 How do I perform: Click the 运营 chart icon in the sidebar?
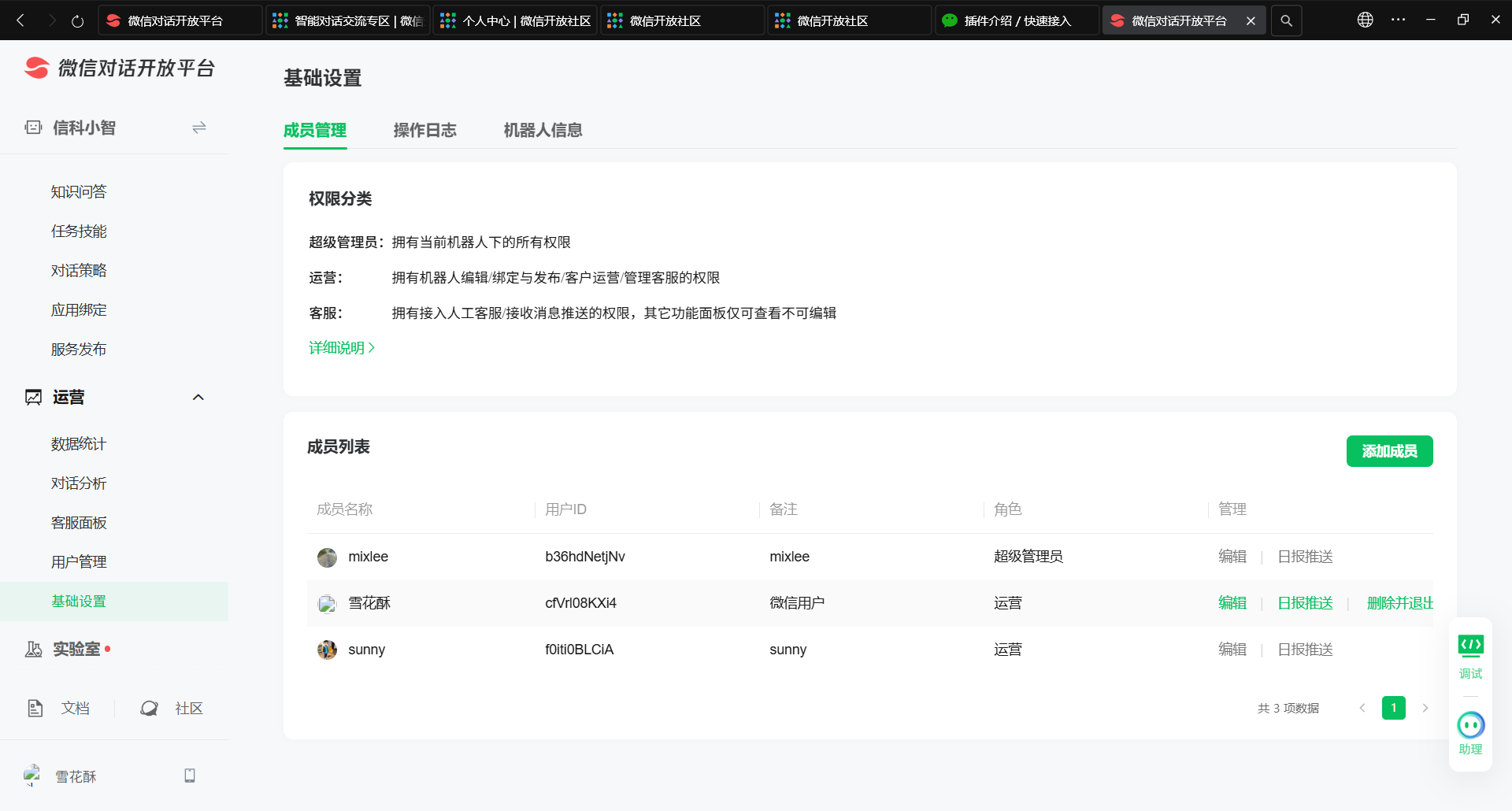[33, 398]
